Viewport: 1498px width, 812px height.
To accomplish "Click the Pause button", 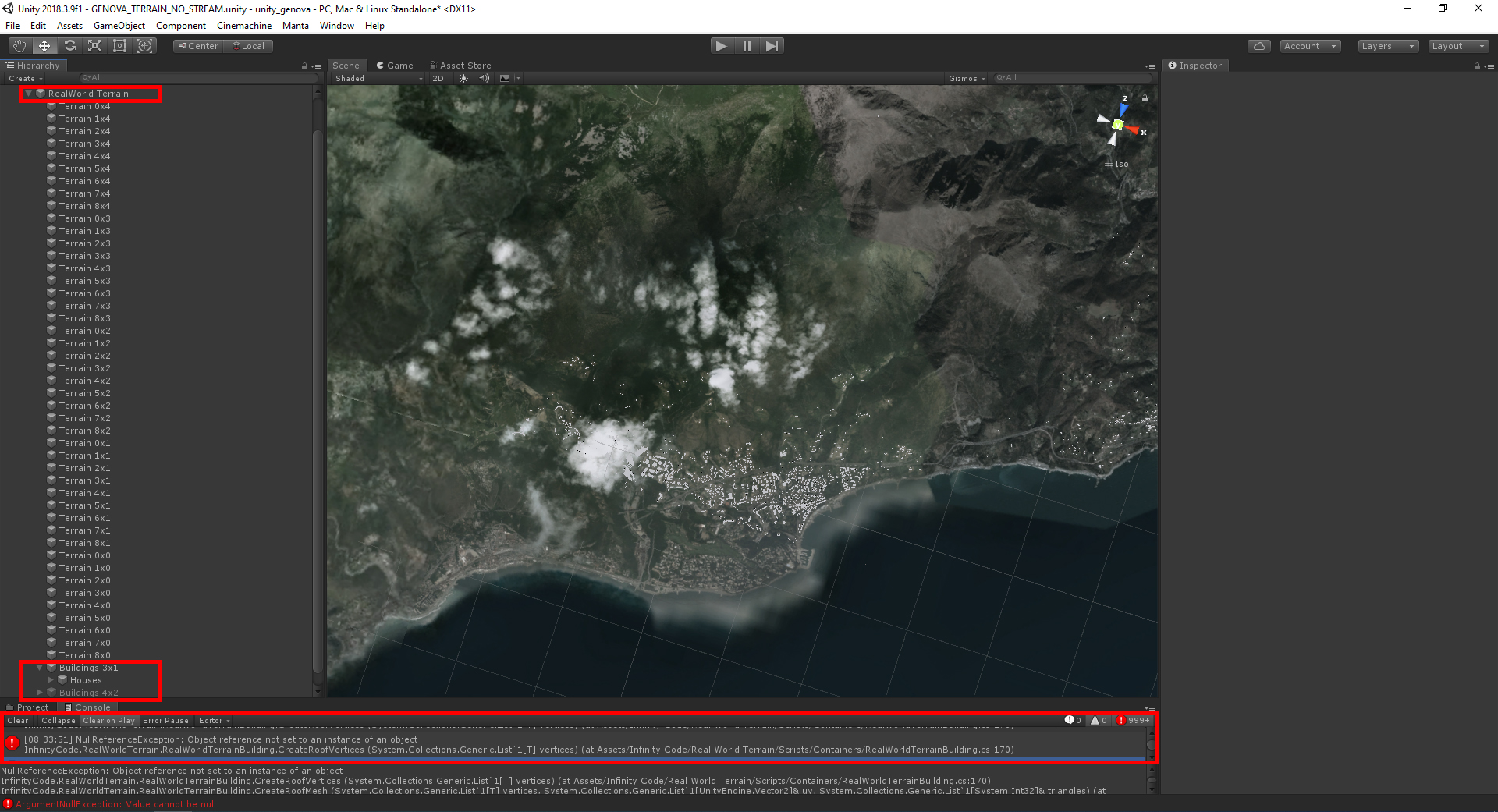I will (x=747, y=46).
